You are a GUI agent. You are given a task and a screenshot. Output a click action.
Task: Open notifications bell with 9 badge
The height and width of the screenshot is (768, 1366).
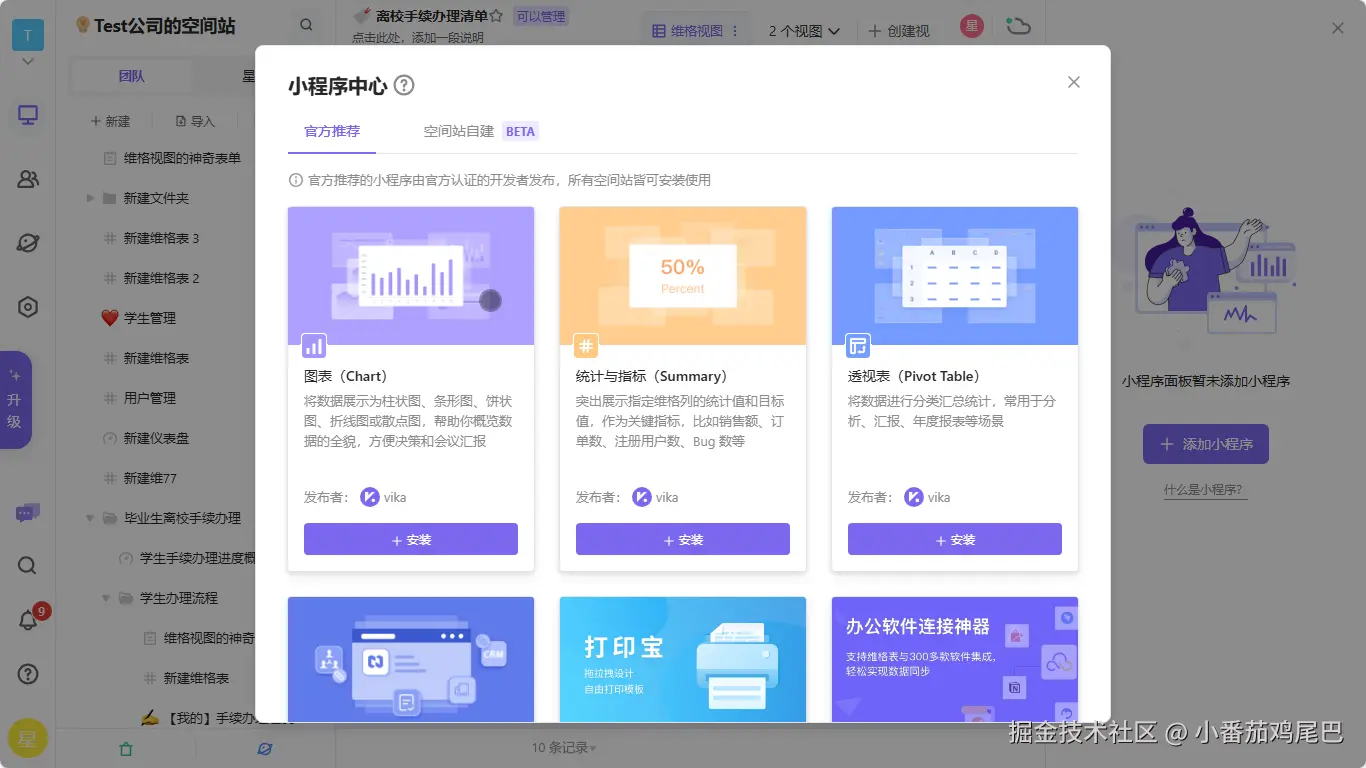coord(28,620)
